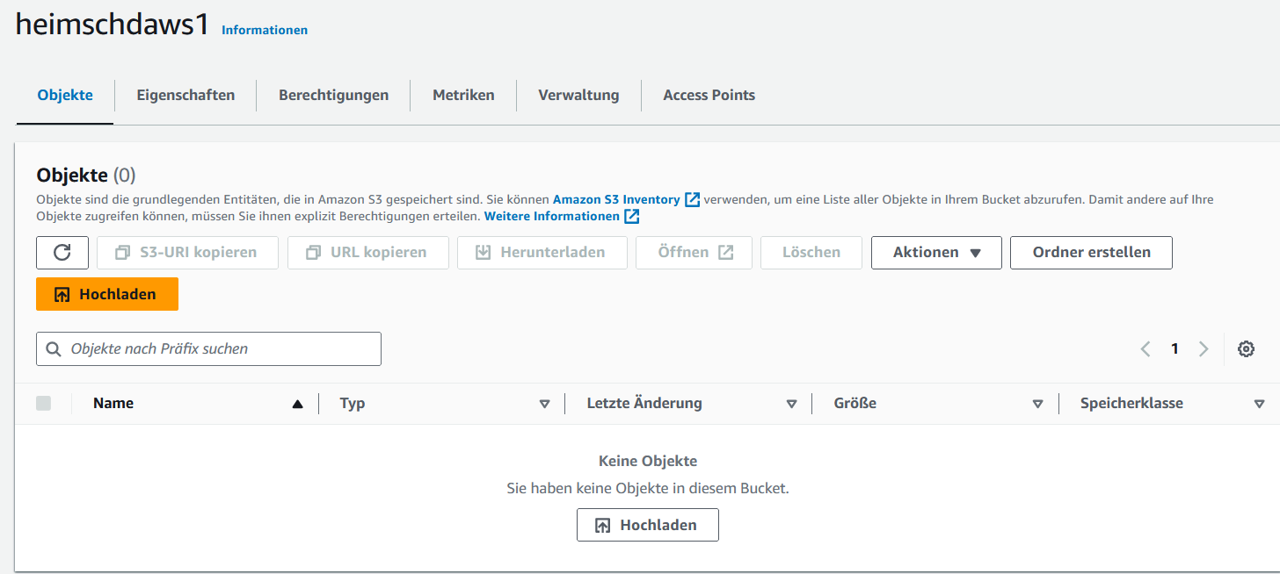1280x574 pixels.
Task: Go to next page arrow
Action: click(1203, 349)
